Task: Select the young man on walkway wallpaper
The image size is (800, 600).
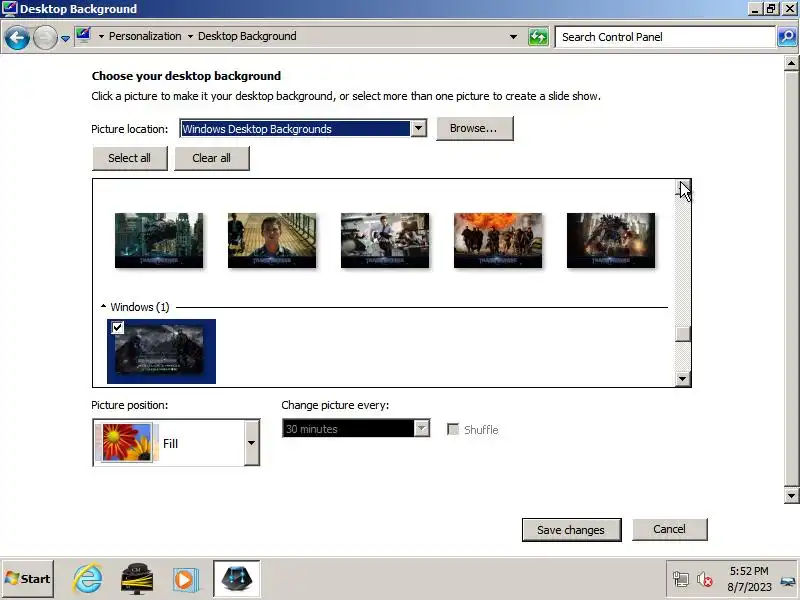Action: [x=272, y=240]
